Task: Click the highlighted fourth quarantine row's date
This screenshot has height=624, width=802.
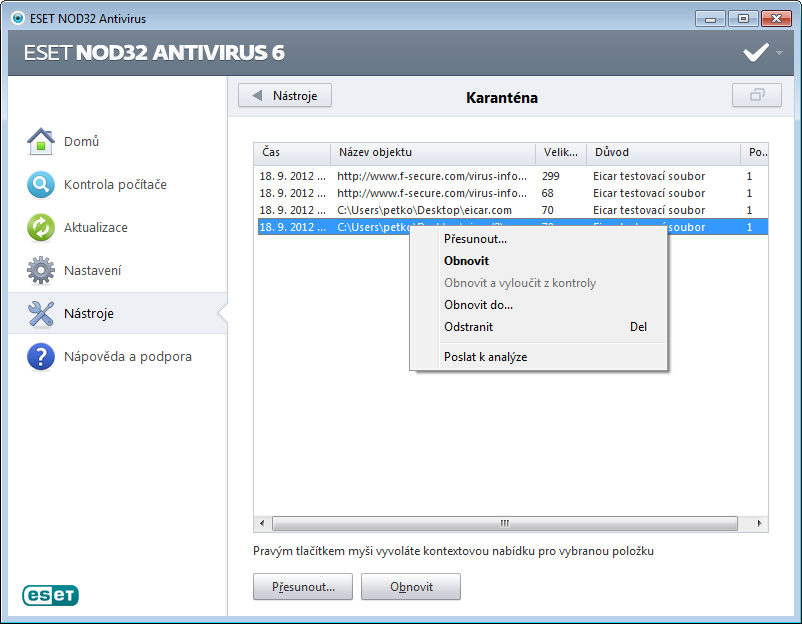Action: tap(293, 227)
